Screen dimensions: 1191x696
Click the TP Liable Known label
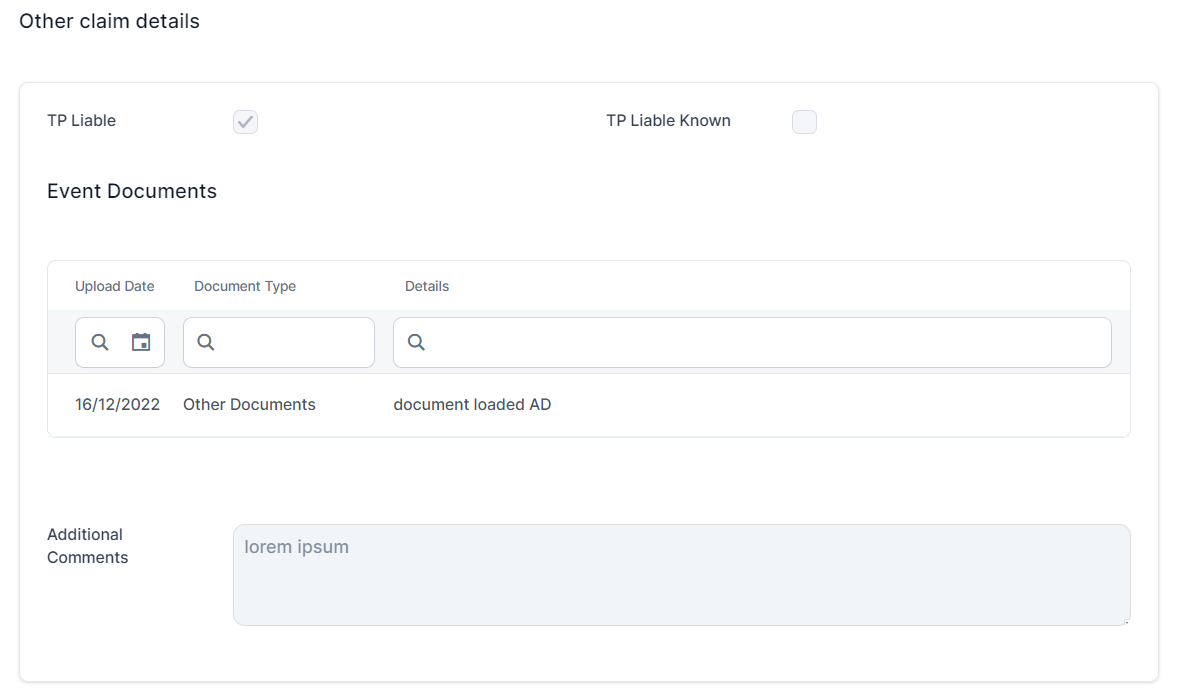click(668, 121)
